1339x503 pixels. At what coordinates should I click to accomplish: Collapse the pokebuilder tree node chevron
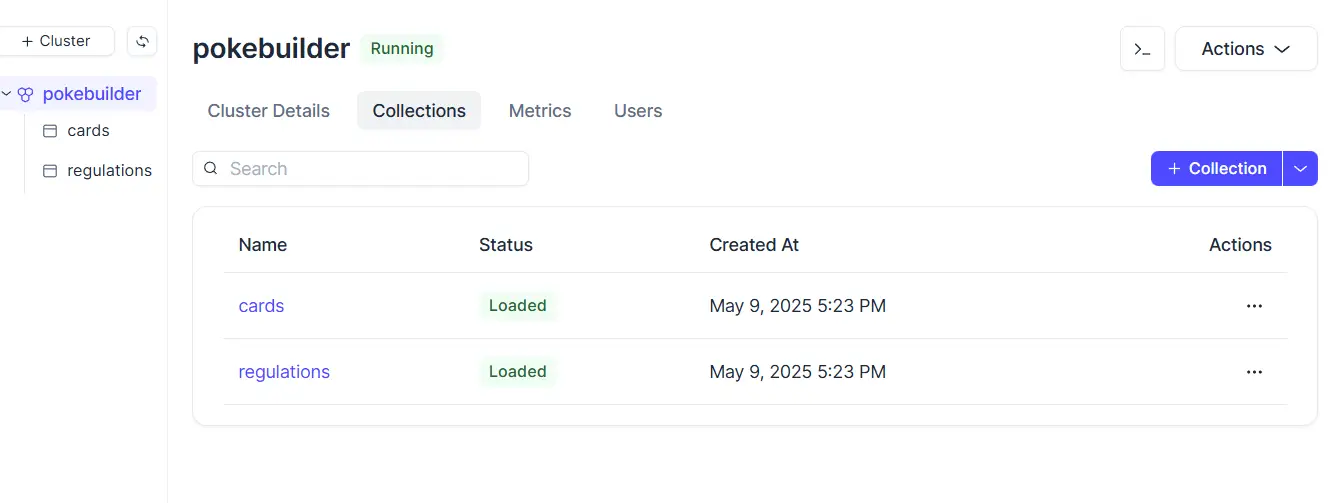[x=6, y=94]
